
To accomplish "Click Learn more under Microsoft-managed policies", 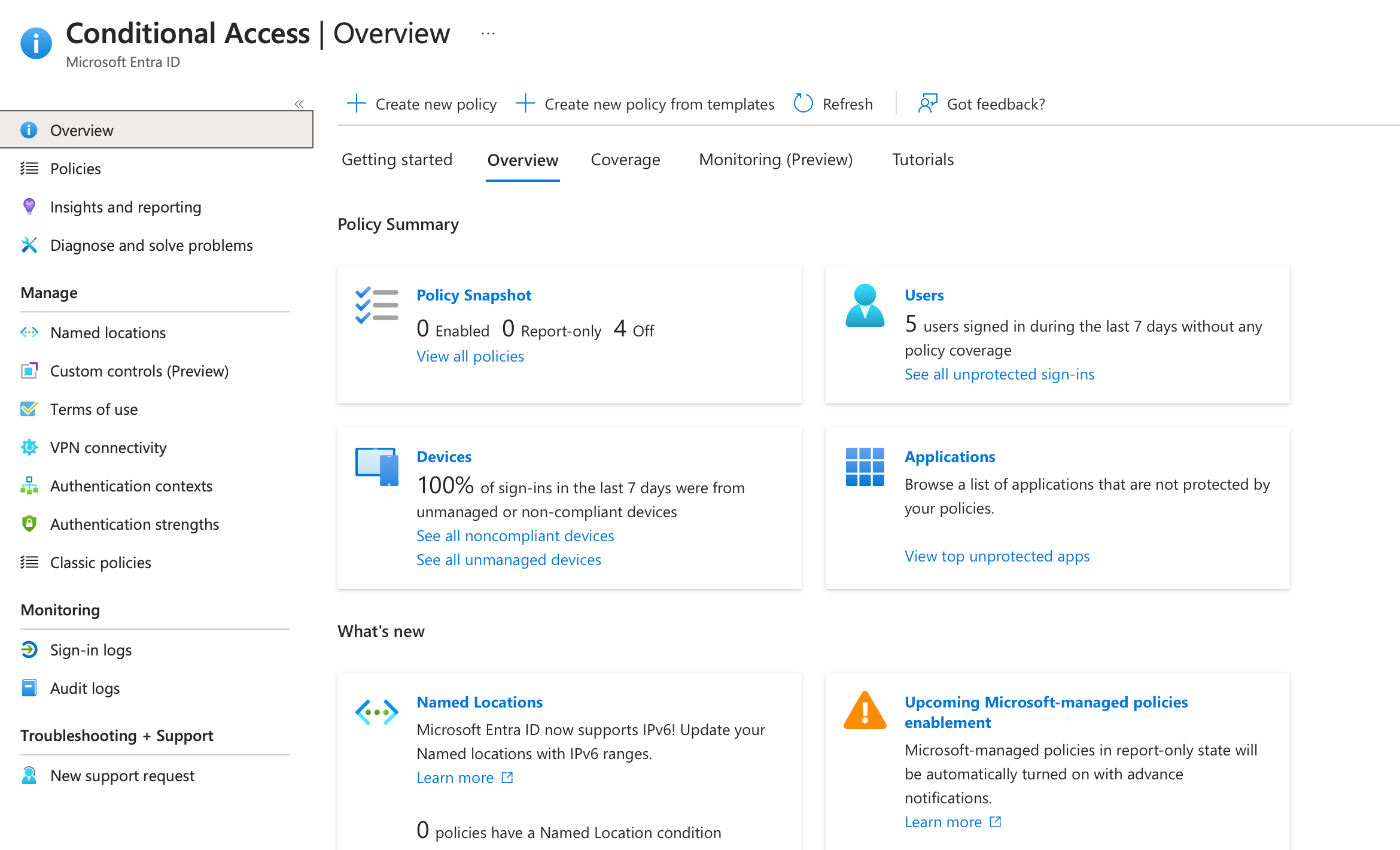I will [953, 822].
